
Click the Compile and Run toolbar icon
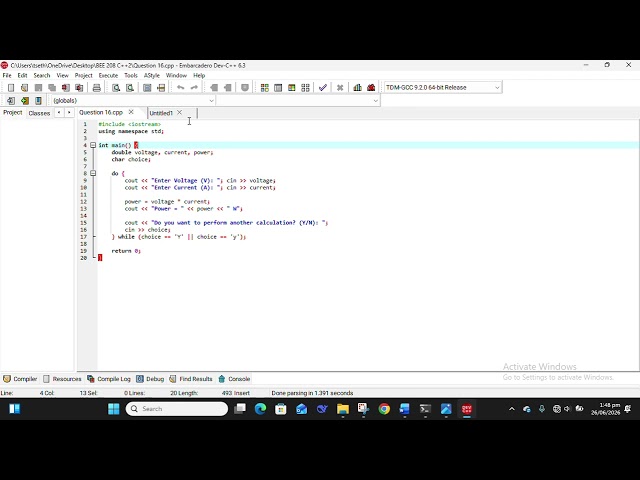coord(291,88)
